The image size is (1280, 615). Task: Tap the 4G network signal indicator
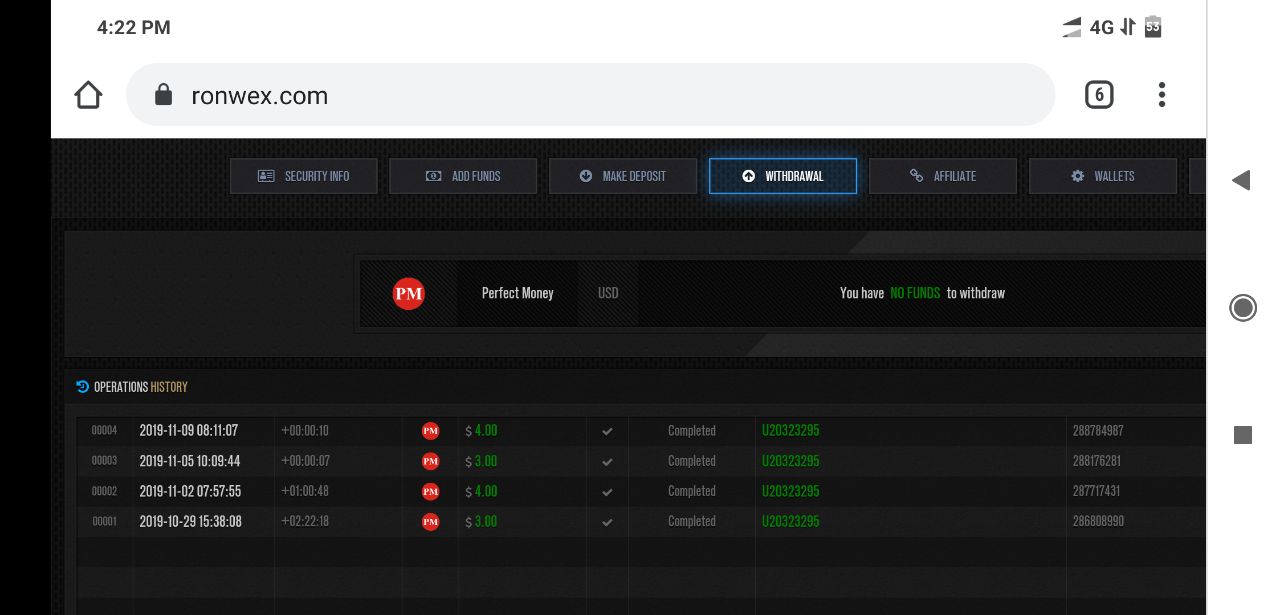coord(1100,28)
